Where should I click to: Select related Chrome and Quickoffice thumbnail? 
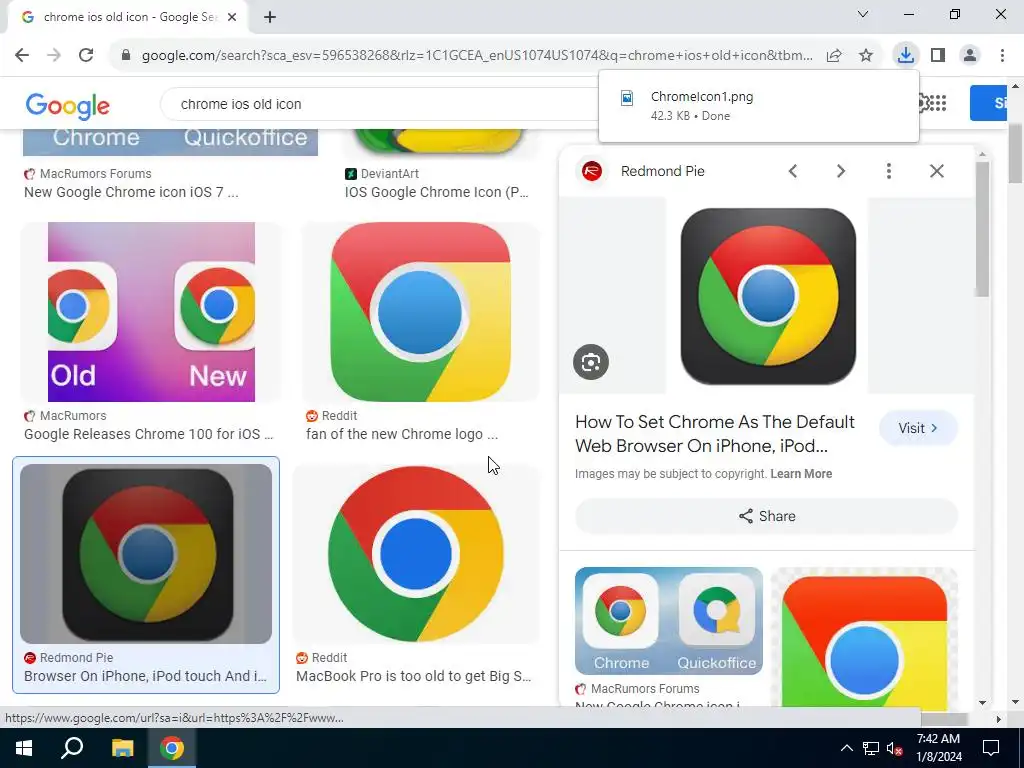point(669,621)
